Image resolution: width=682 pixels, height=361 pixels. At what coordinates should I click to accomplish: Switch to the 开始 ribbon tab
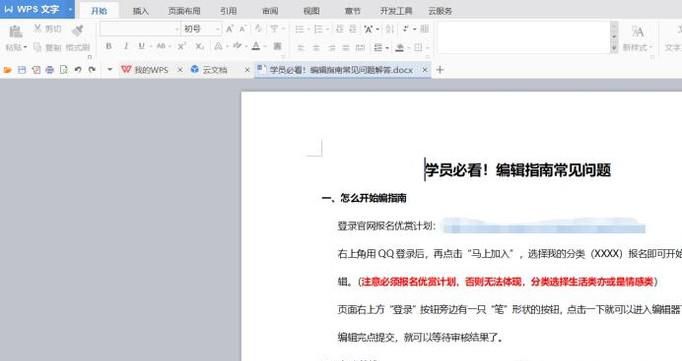99,11
